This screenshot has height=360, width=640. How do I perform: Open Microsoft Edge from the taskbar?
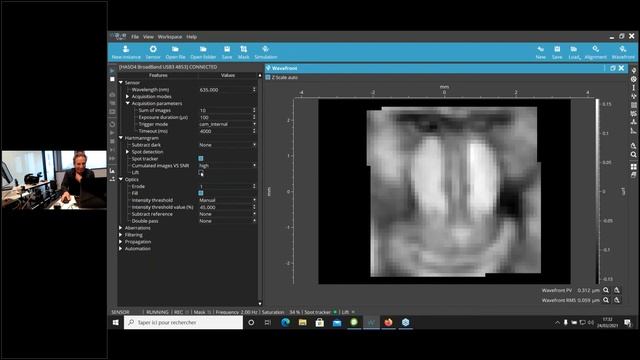[285, 322]
